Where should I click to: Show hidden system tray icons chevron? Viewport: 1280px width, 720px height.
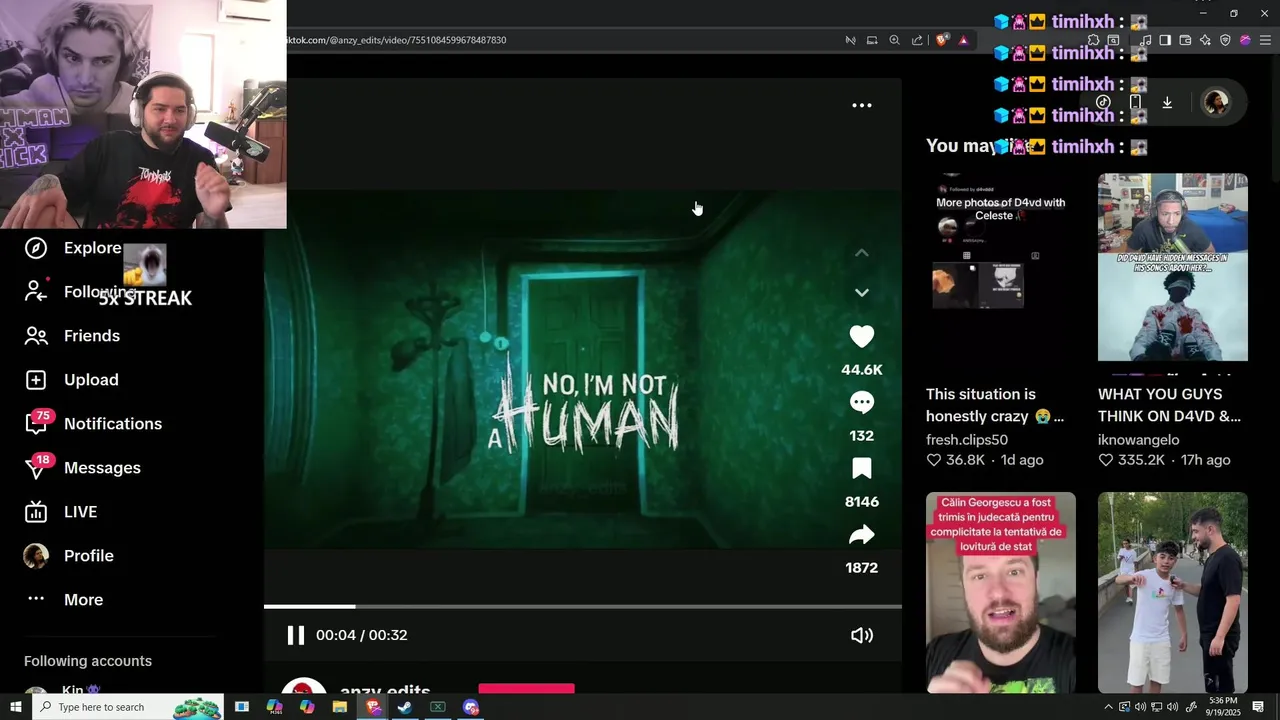pos(1108,707)
